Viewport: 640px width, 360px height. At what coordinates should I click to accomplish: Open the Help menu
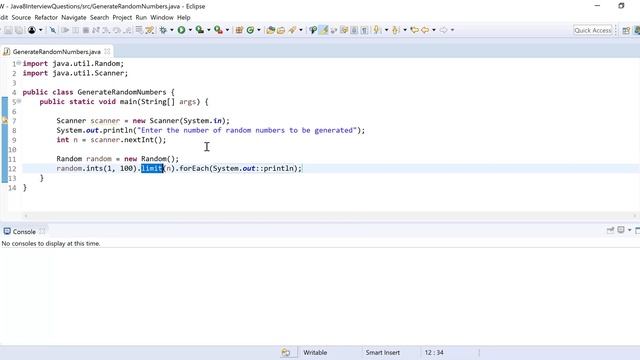184,18
